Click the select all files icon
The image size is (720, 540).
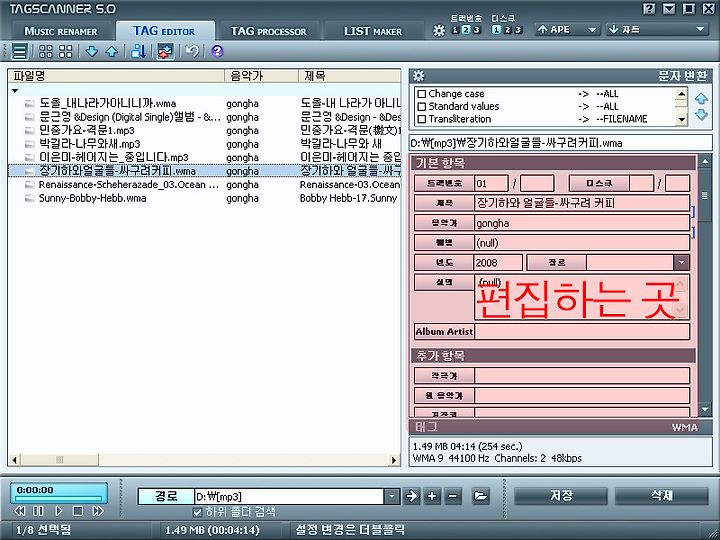[45, 51]
